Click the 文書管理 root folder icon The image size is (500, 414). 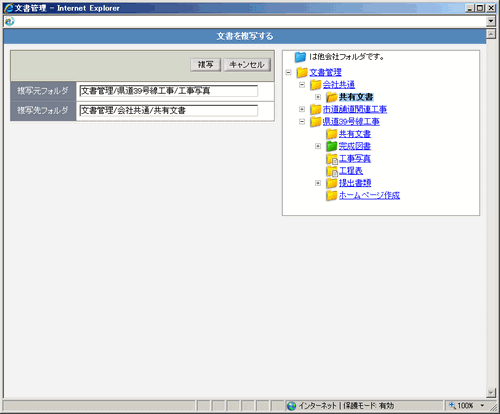[302, 72]
